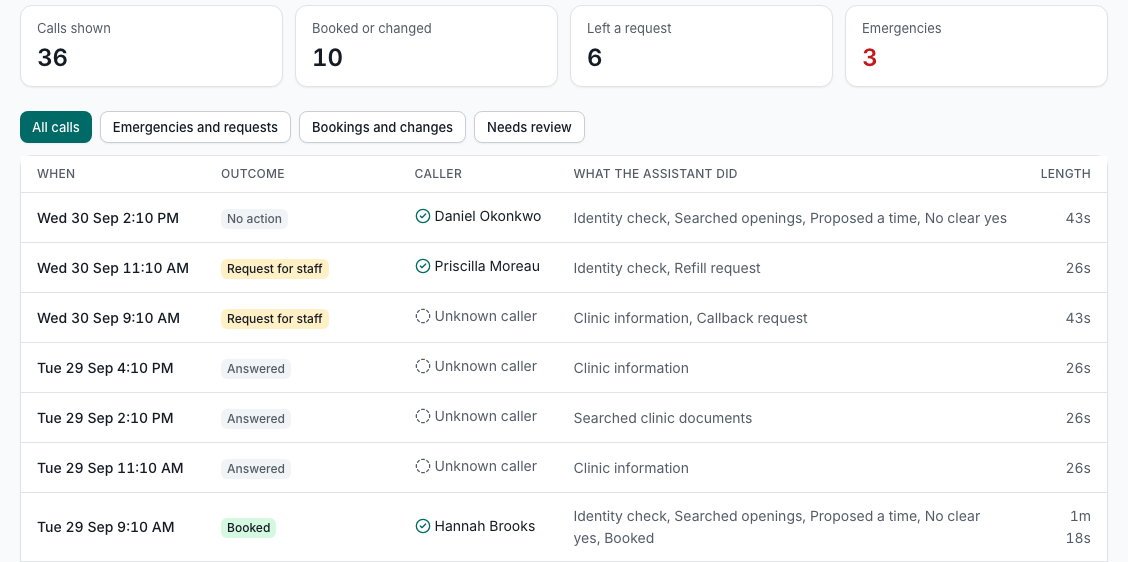Click Identity check, Refill request description
This screenshot has height=562, width=1128.
tap(667, 268)
